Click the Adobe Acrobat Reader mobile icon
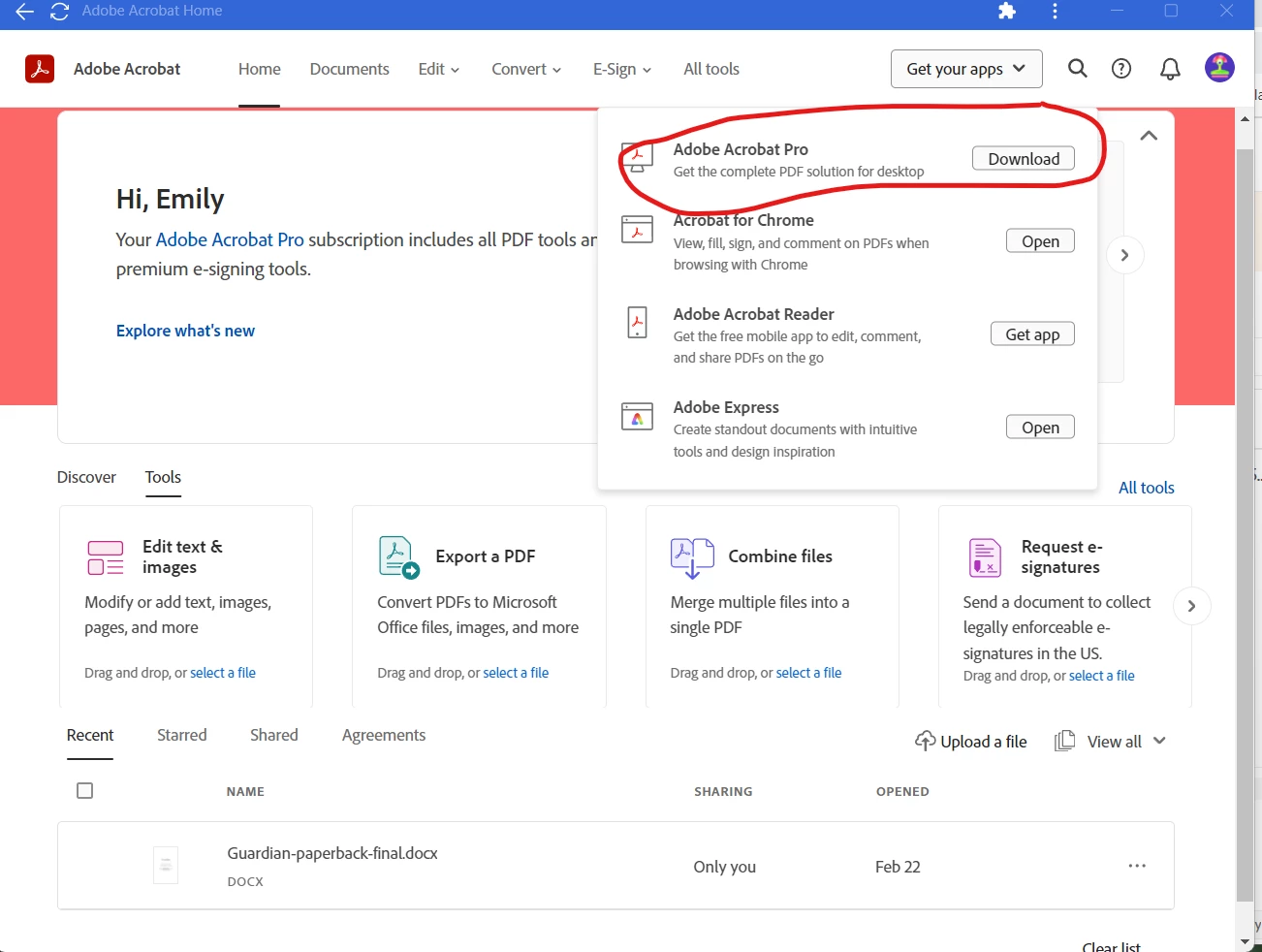1262x952 pixels. pos(637,322)
